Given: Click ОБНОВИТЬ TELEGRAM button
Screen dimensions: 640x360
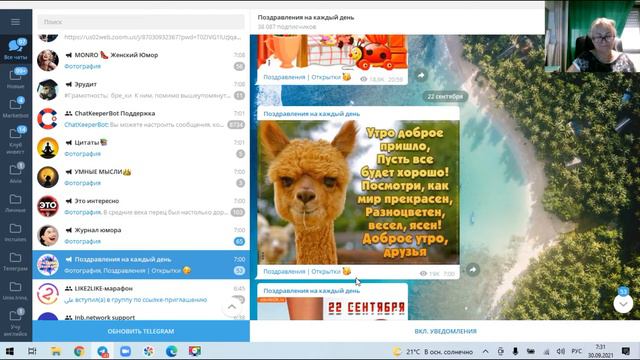Looking at the screenshot, I should click(x=141, y=331).
